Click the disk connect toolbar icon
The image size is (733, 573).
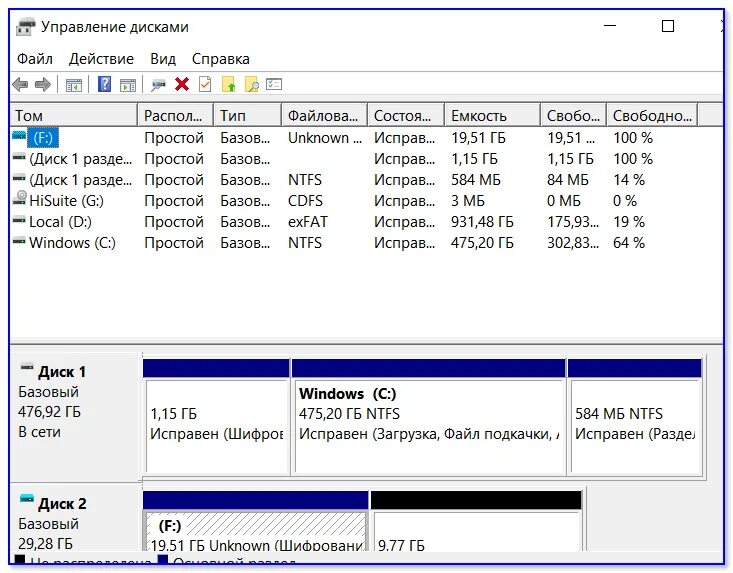pyautogui.click(x=158, y=85)
